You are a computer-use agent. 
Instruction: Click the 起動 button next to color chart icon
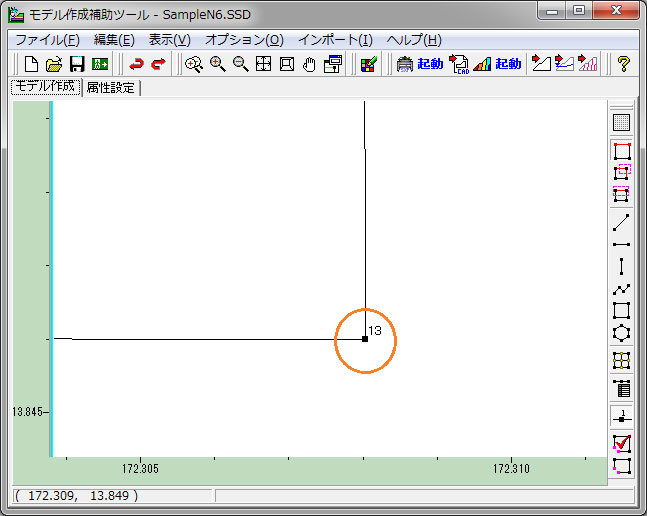[x=508, y=64]
